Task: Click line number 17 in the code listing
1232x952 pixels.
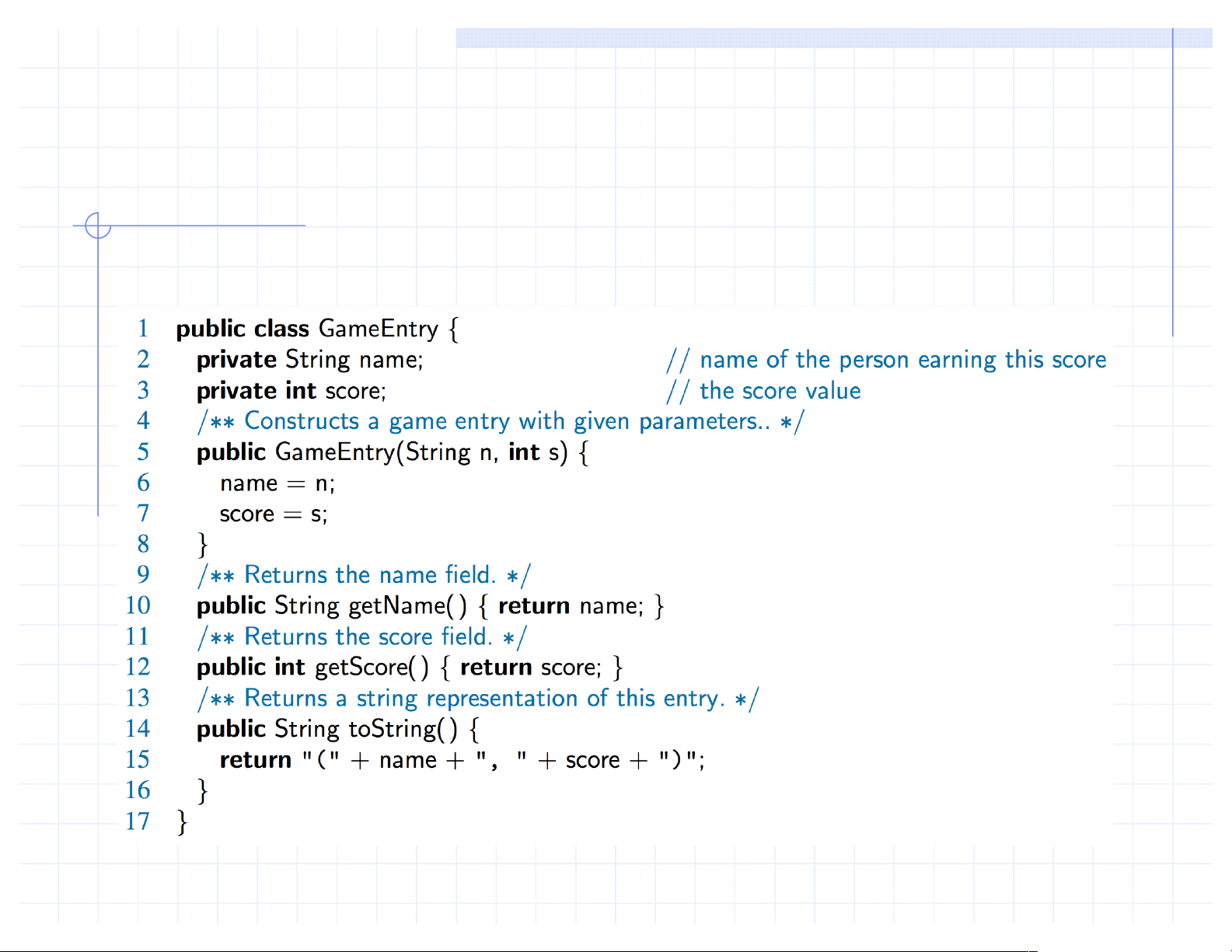Action: pos(138,821)
